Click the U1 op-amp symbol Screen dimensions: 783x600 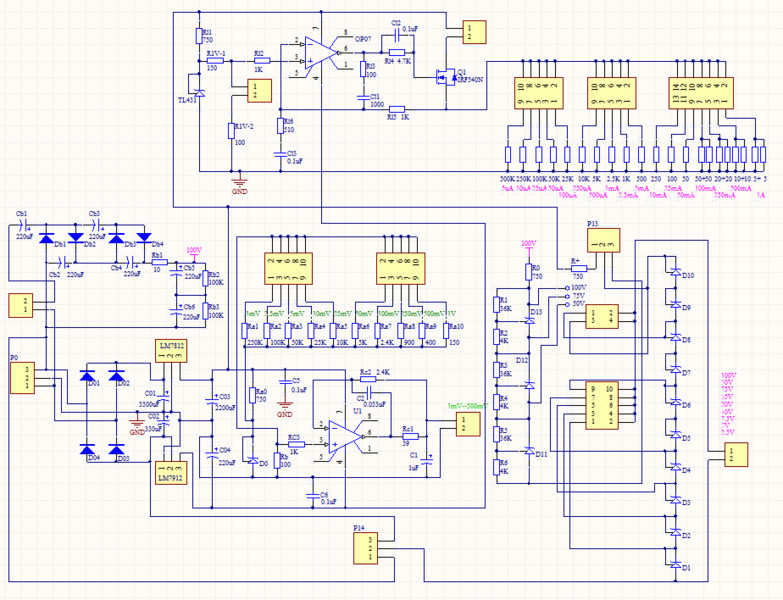tap(346, 431)
